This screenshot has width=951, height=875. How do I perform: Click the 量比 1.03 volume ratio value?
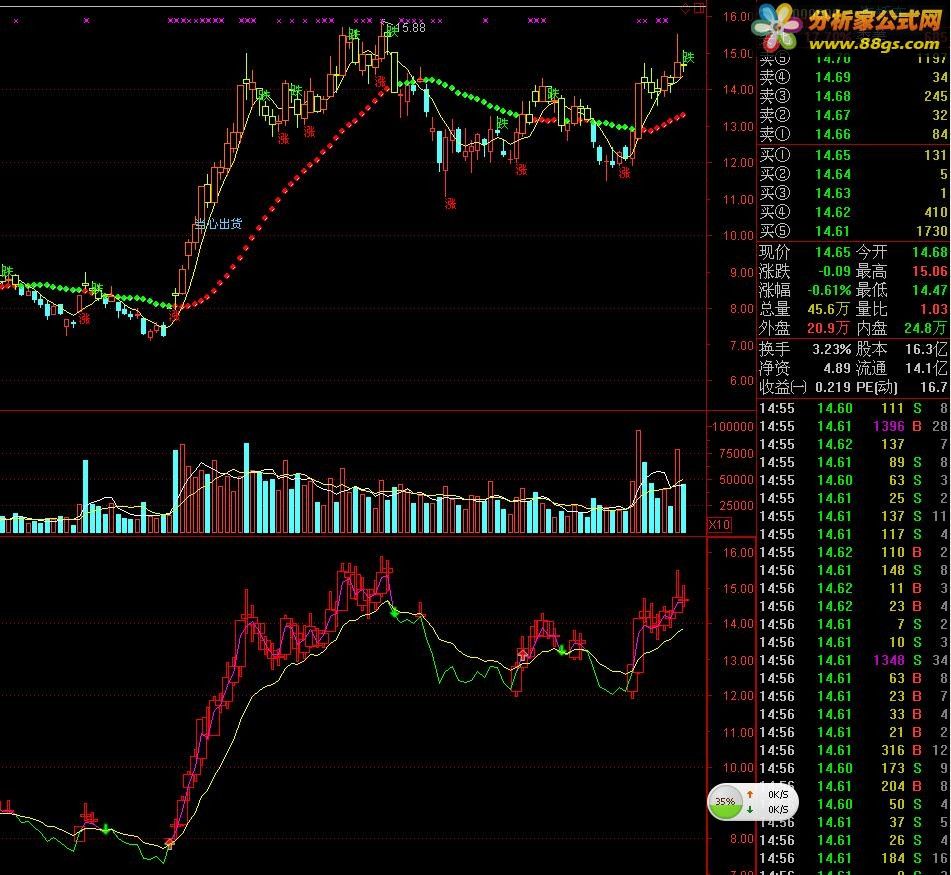(x=933, y=309)
